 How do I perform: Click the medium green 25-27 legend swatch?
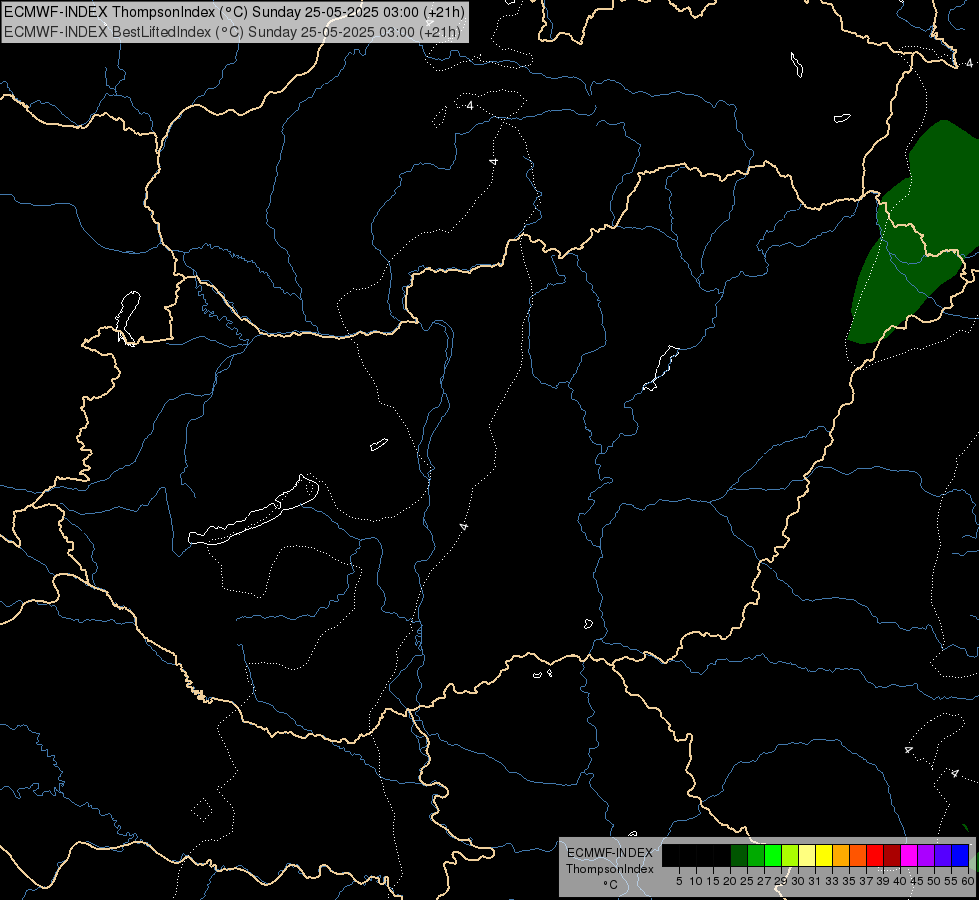point(756,855)
